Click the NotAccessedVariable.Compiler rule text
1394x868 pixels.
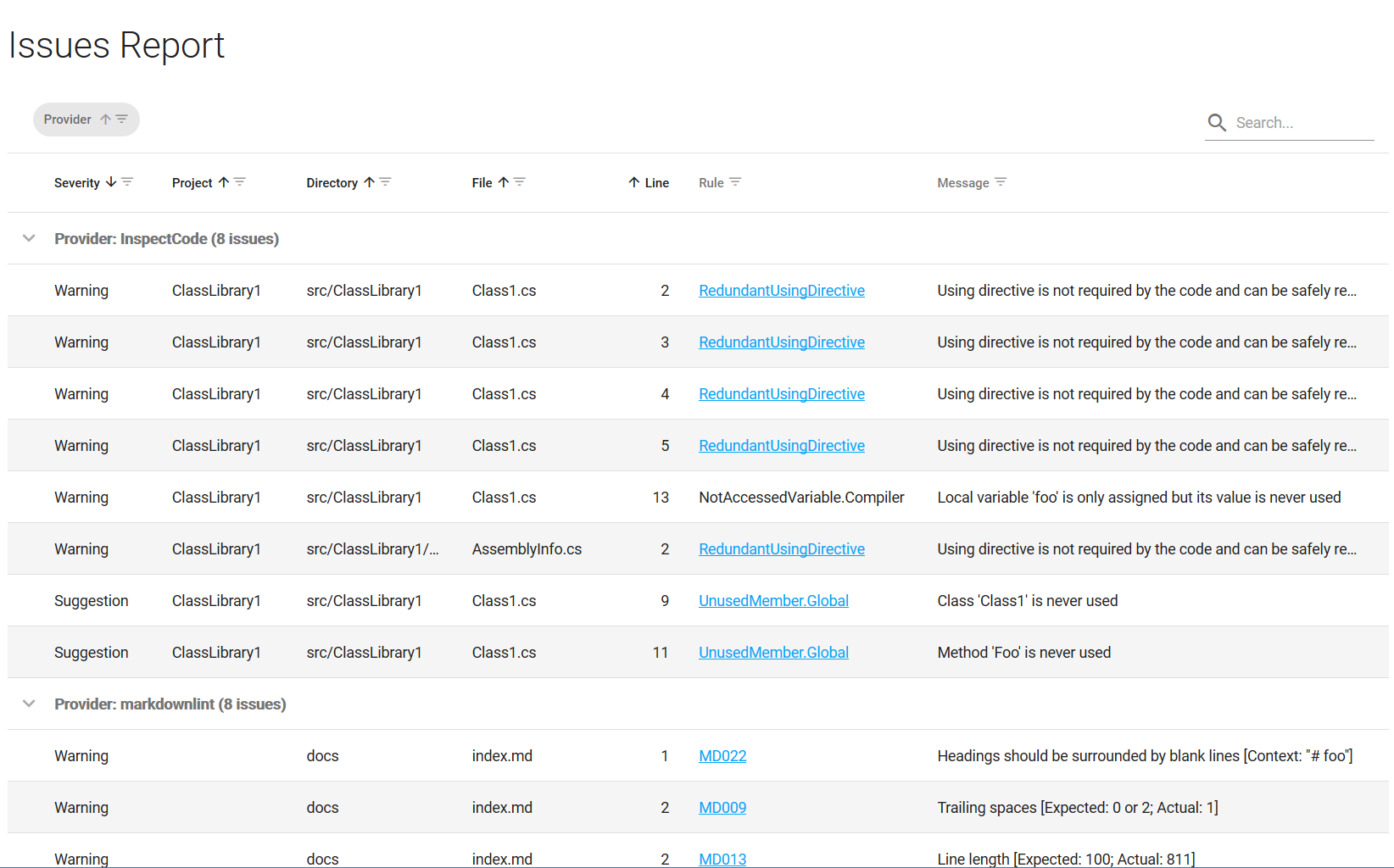click(x=801, y=498)
